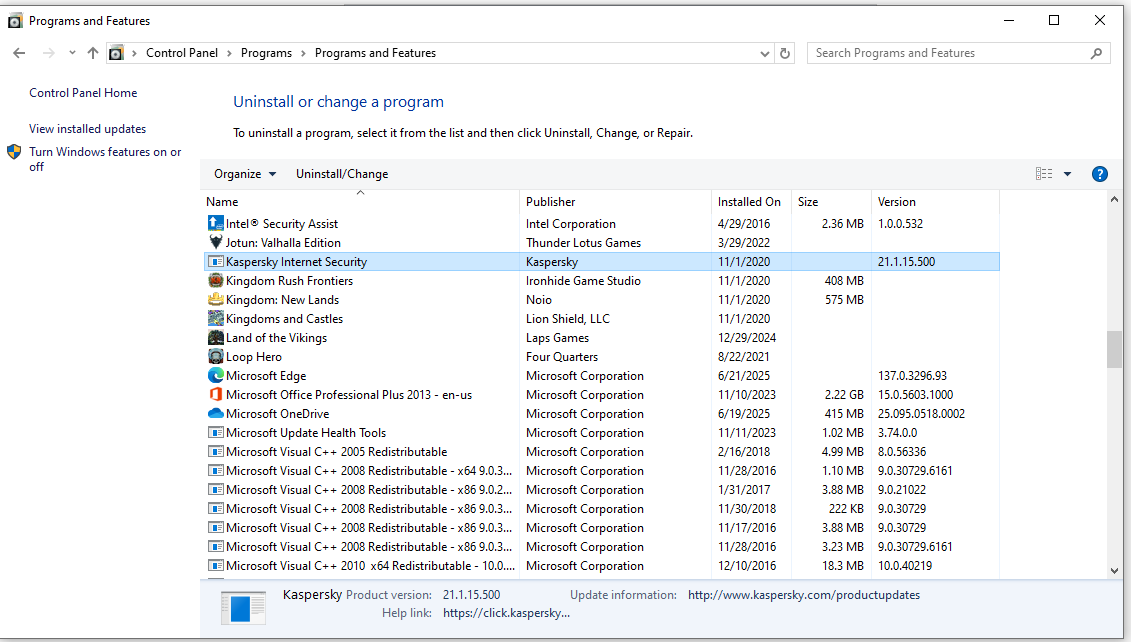Click the Land of the Vikings icon

(x=215, y=337)
